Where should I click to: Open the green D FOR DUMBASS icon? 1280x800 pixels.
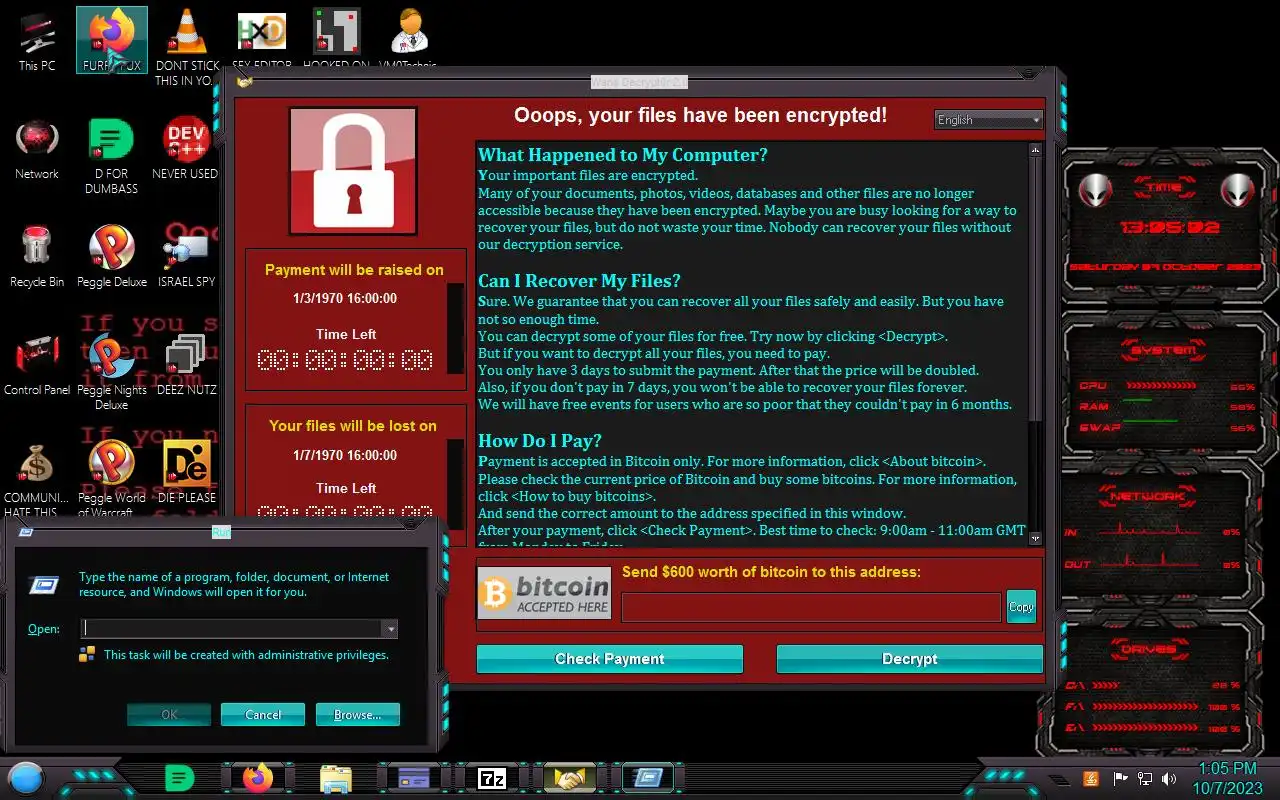click(111, 154)
